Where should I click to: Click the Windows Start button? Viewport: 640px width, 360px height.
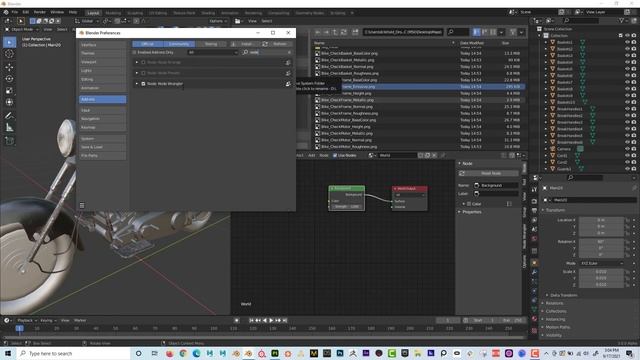[x=8, y=353]
